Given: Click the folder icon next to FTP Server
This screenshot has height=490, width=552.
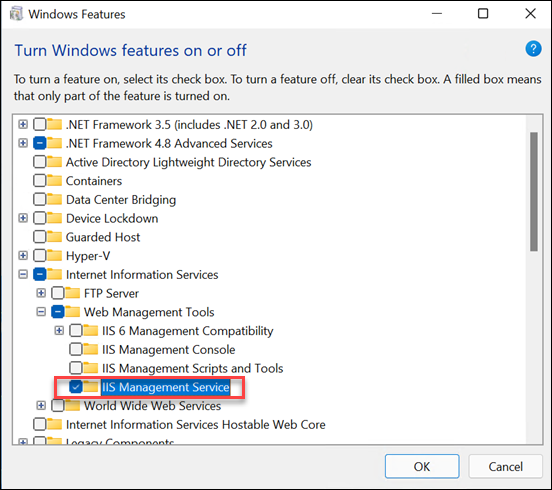Looking at the screenshot, I should 73,293.
